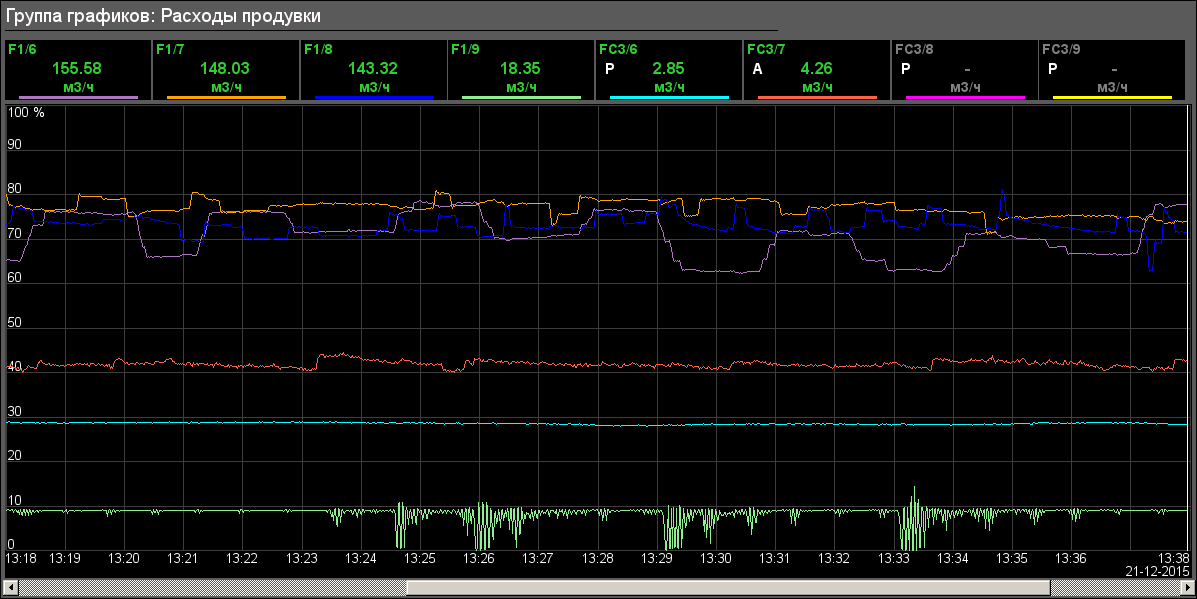1197x599 pixels.
Task: Select the FC3/7 tag label
Action: pyautogui.click(x=766, y=50)
